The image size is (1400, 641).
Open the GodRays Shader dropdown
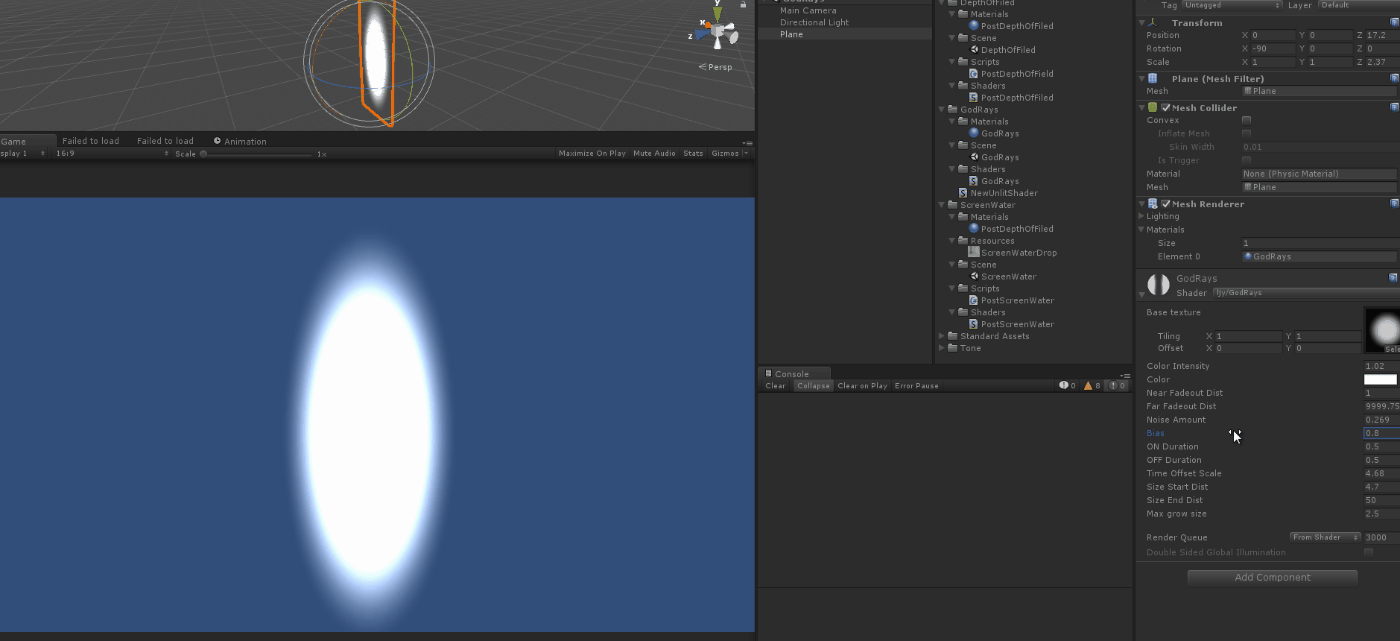click(x=1306, y=293)
